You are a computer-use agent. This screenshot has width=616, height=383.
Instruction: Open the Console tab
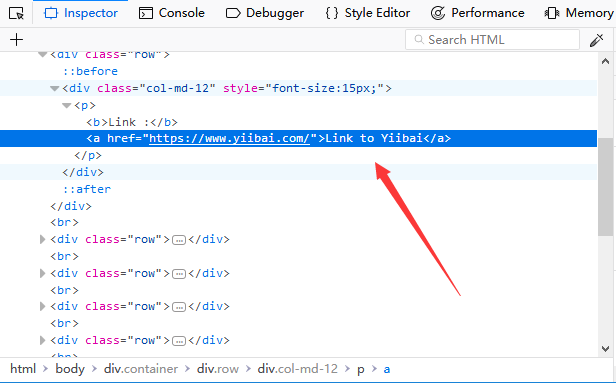172,13
